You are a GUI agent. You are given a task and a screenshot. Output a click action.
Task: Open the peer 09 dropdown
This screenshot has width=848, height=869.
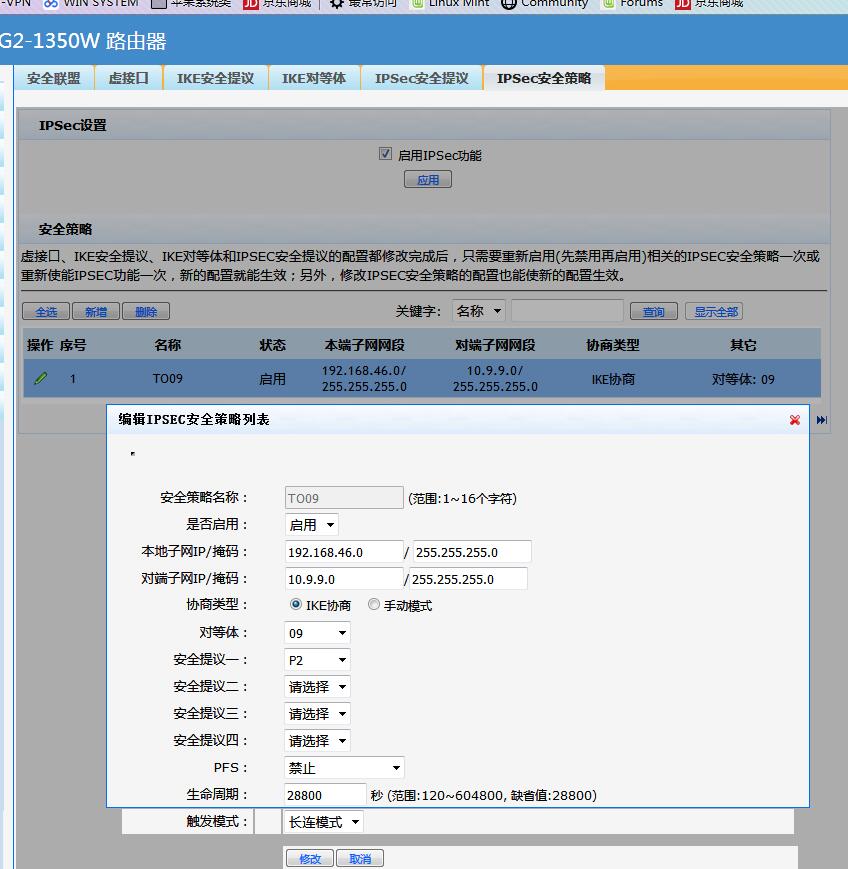[317, 633]
